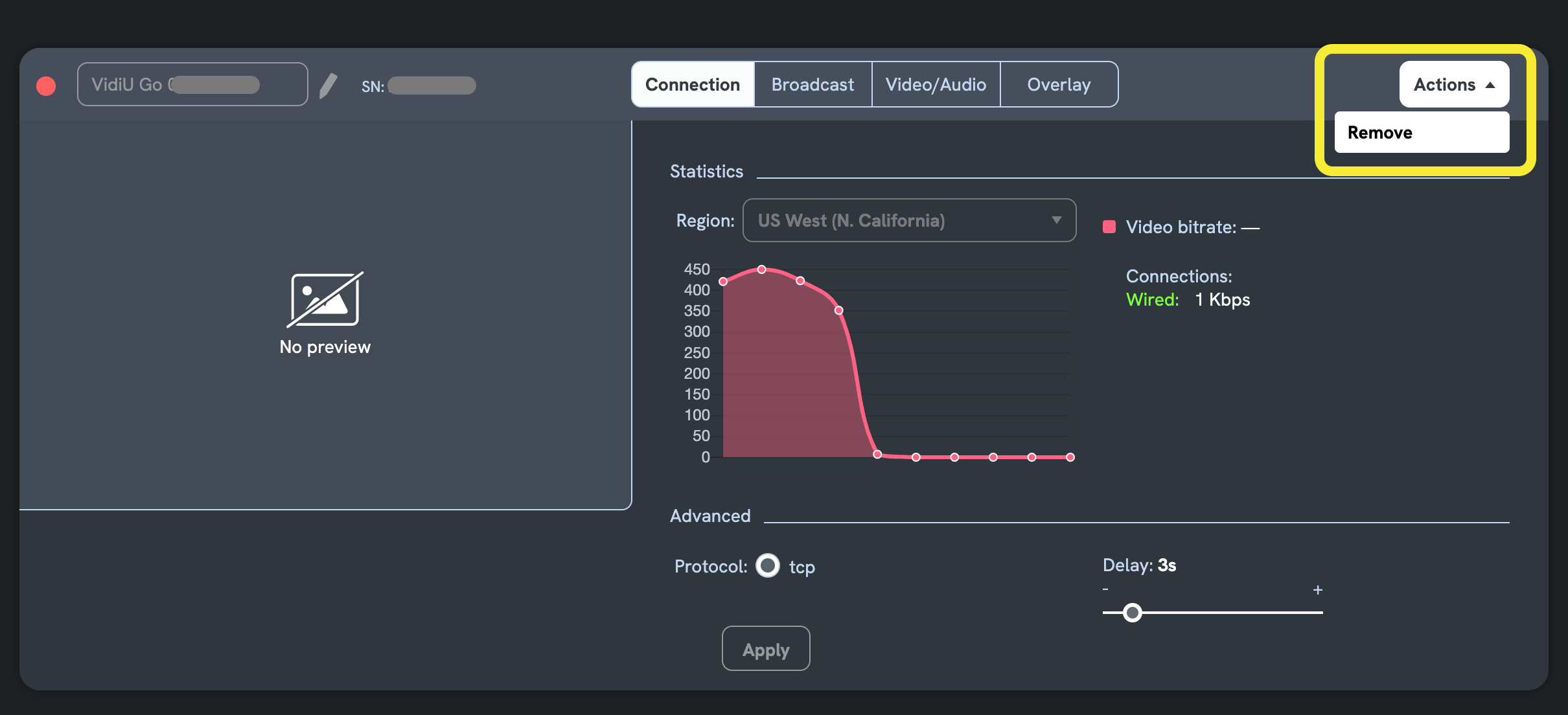Viewport: 1568px width, 715px height.
Task: Click Apply to save connection settings
Action: 765,648
